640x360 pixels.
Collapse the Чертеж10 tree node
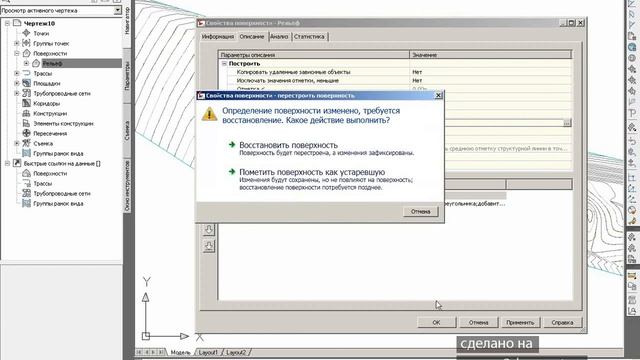click(x=7, y=23)
